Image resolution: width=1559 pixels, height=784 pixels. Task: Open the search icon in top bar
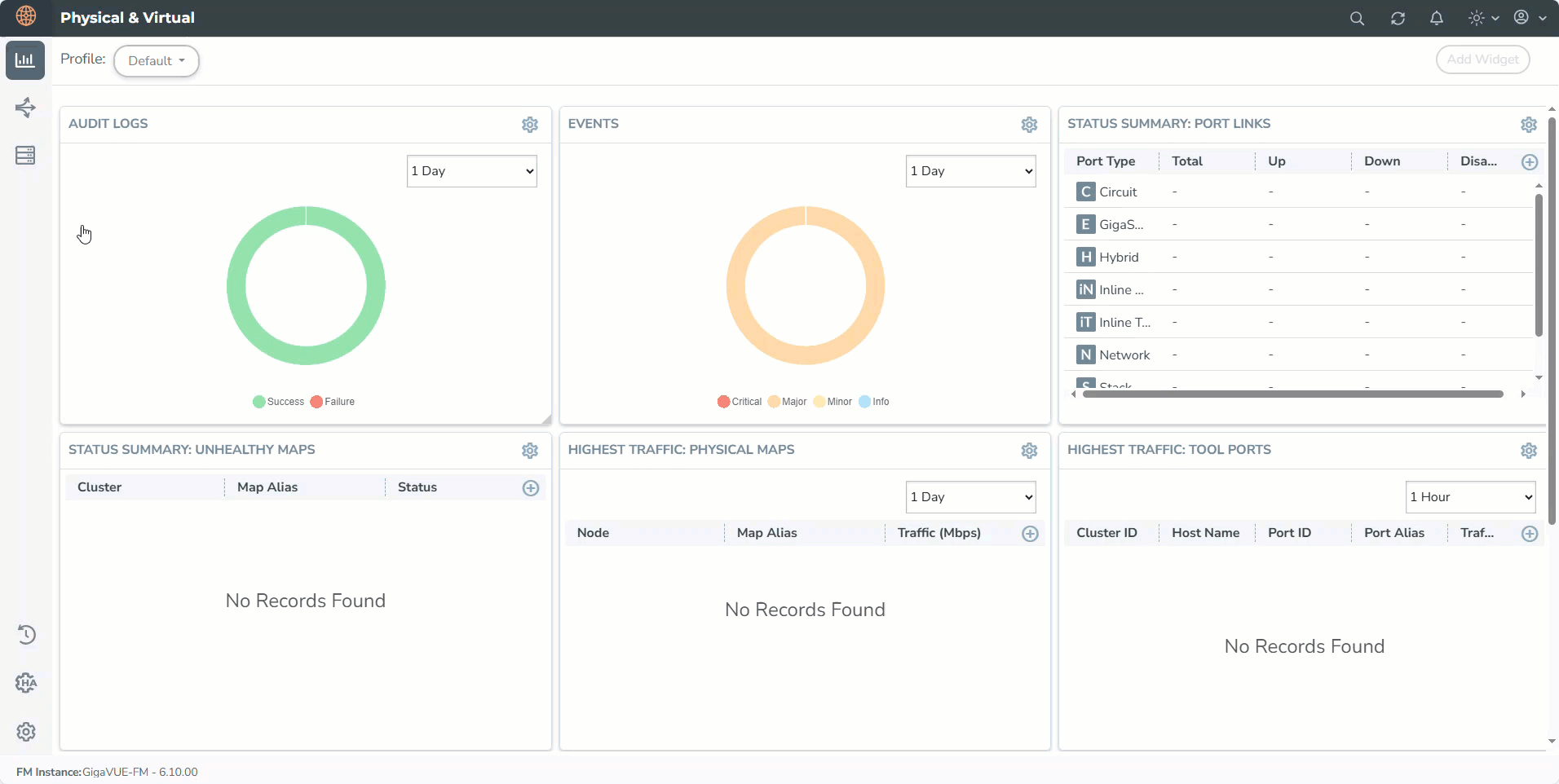coord(1357,18)
